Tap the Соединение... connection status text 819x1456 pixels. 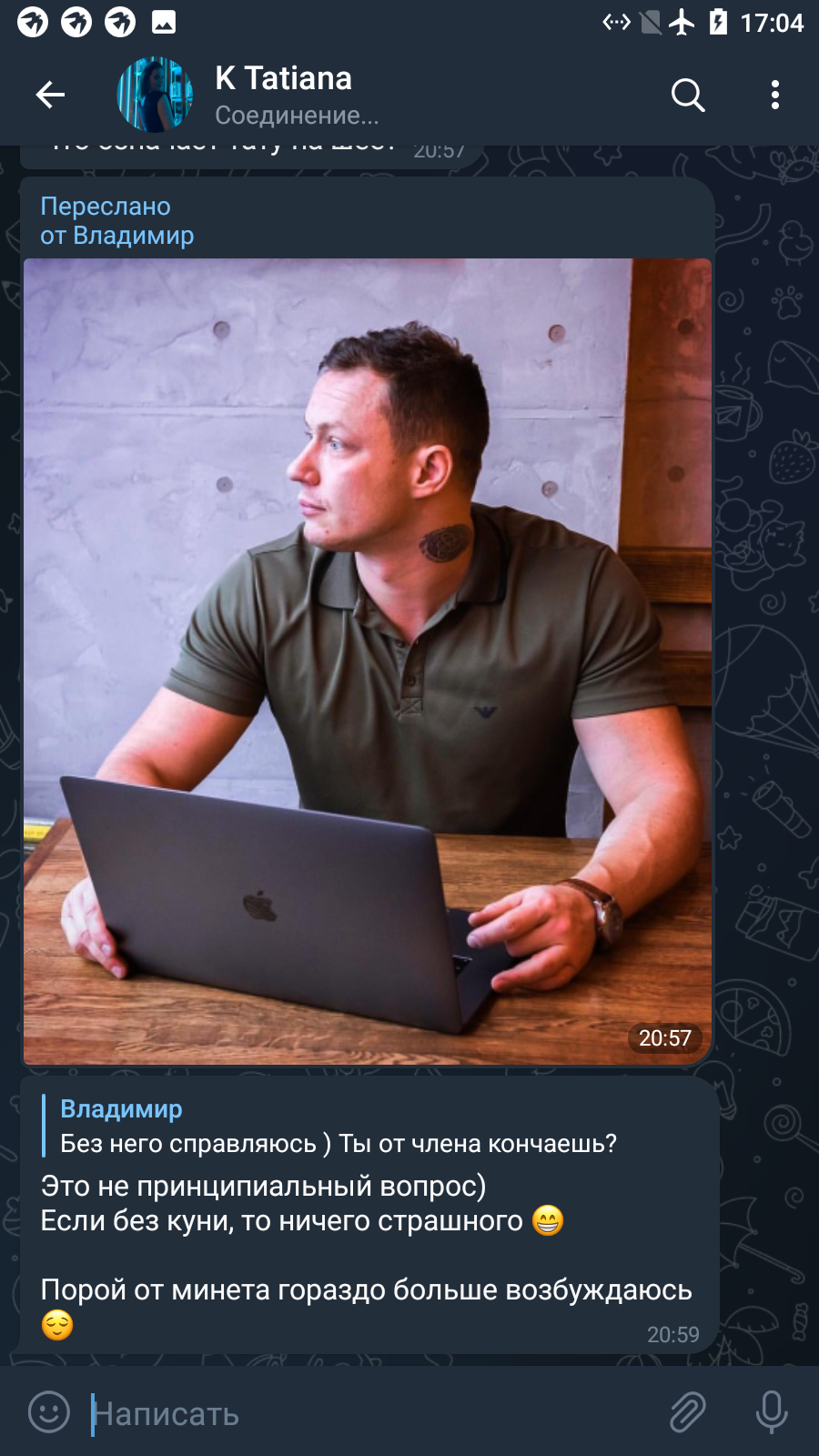tap(297, 116)
